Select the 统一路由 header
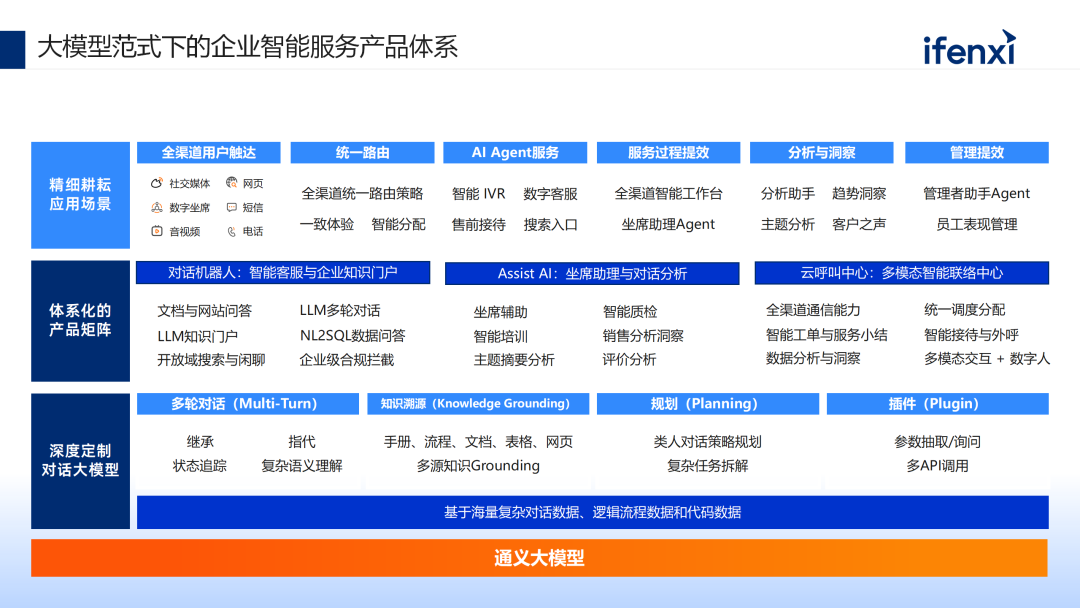This screenshot has height=608, width=1080. 362,153
